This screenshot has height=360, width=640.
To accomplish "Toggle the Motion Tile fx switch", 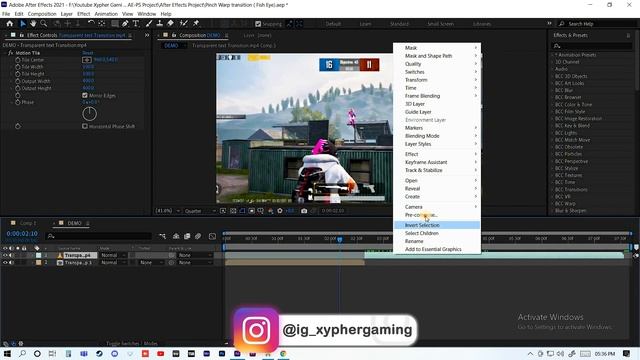I will (x=11, y=53).
